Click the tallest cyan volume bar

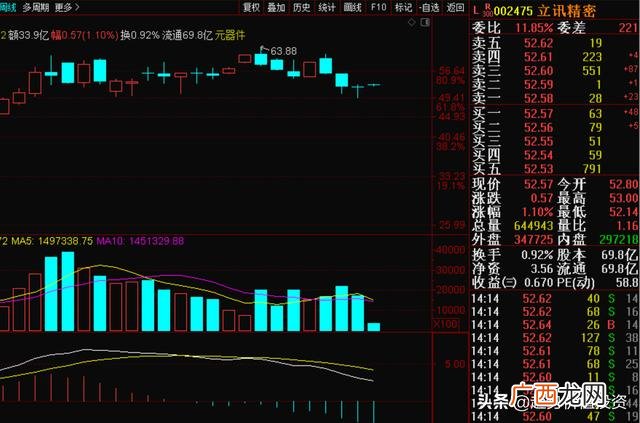click(68, 291)
